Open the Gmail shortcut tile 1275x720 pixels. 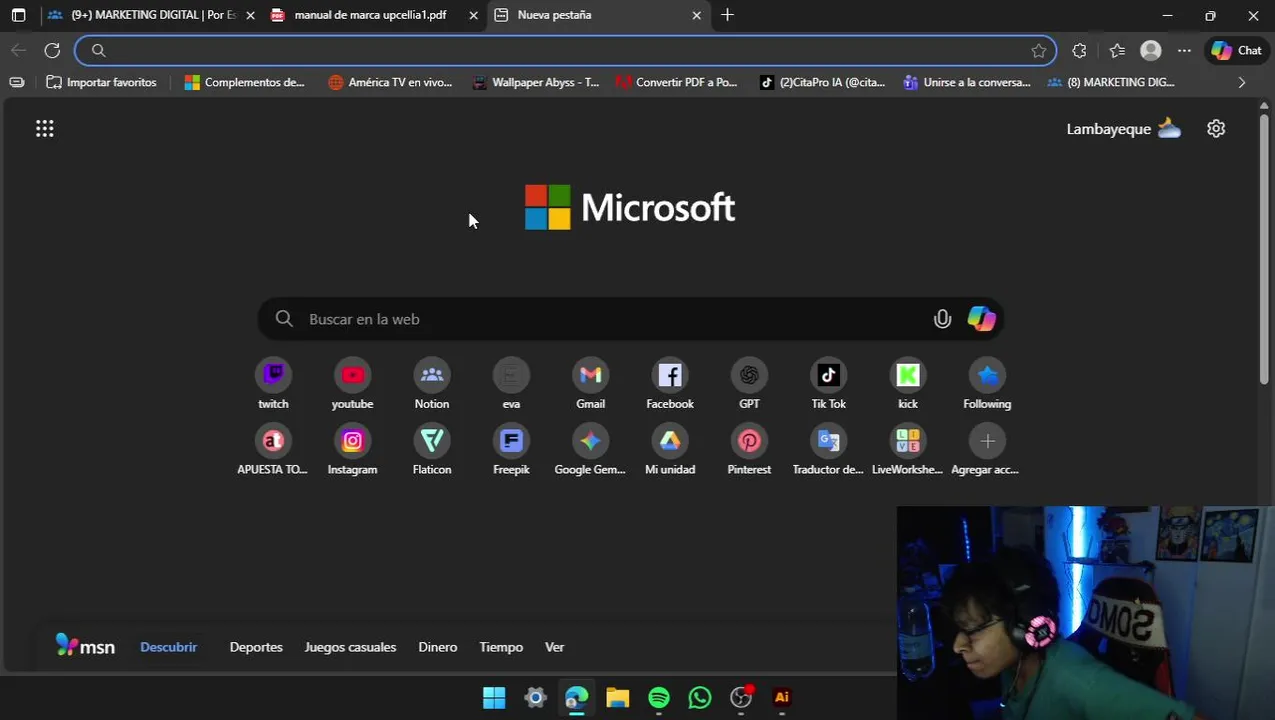click(x=590, y=384)
